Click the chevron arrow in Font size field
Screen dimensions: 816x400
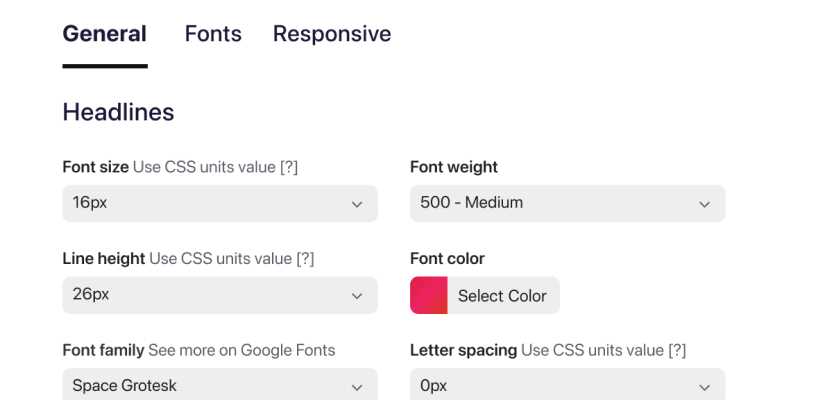pos(357,204)
